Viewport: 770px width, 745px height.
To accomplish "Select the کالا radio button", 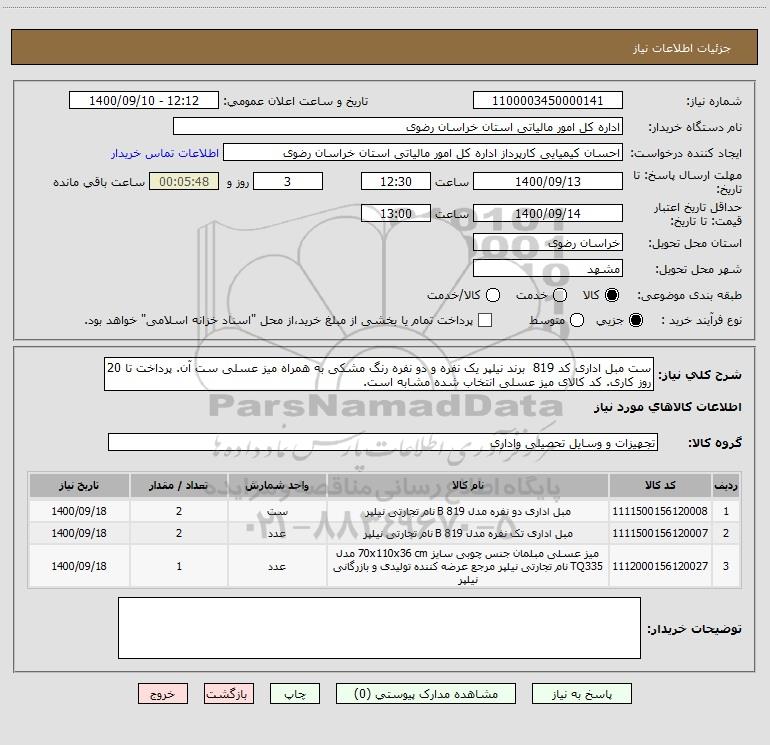I will (x=612, y=295).
